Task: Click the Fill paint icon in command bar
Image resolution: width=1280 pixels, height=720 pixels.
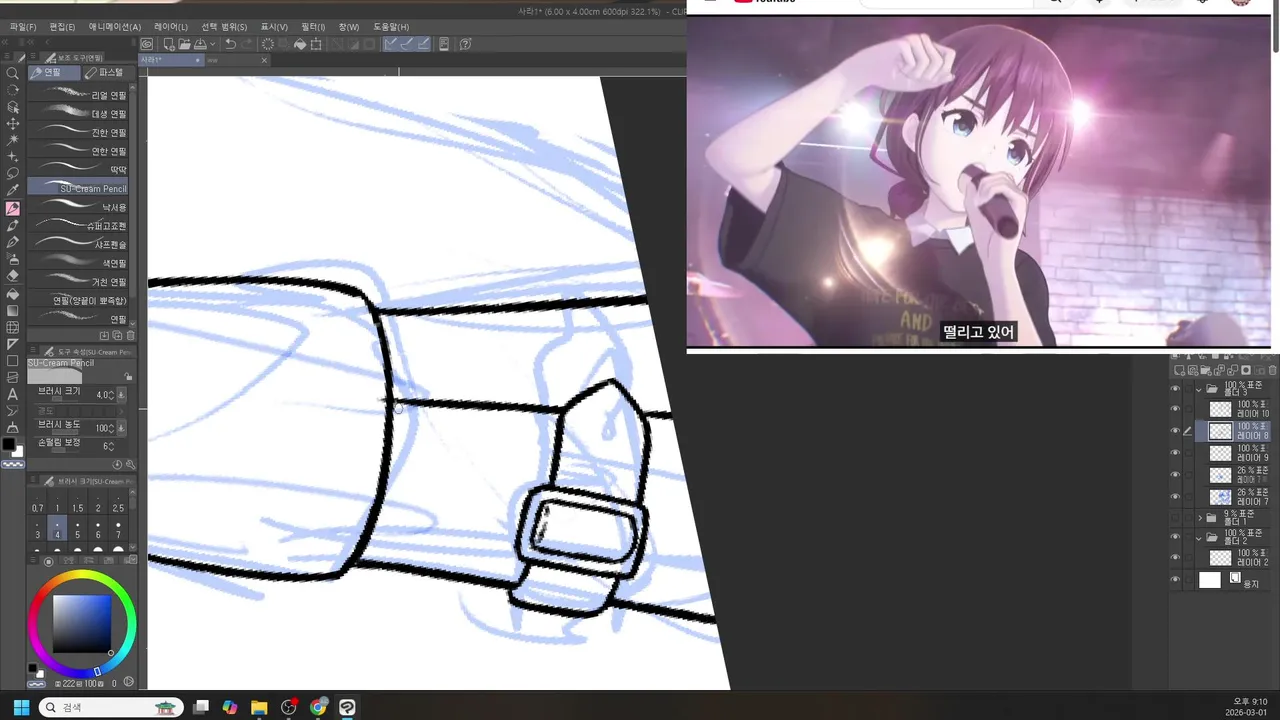Action: click(301, 44)
